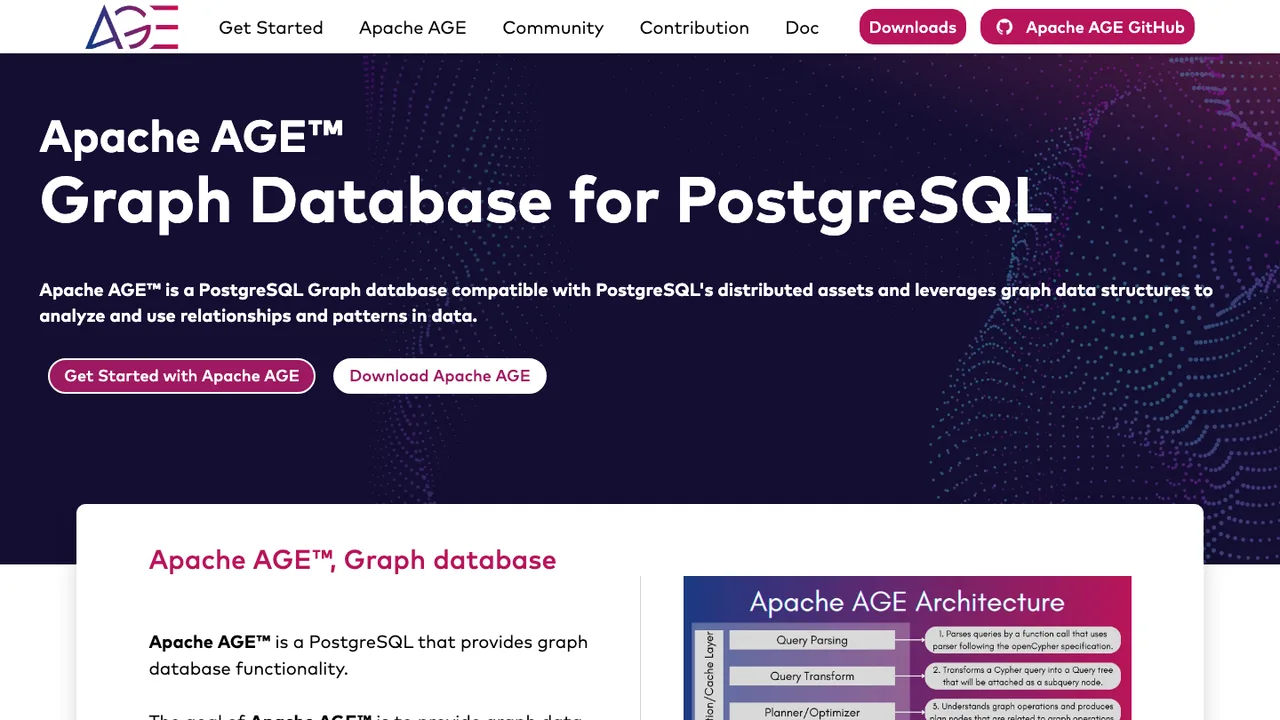Screen dimensions: 1280x720
Task: Open the Community menu
Action: (553, 27)
